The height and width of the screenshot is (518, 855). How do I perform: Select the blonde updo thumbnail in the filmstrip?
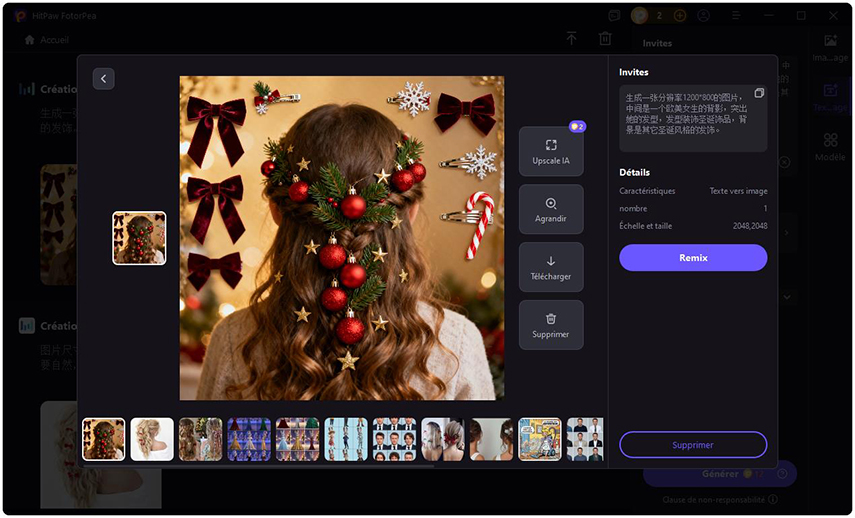click(152, 439)
